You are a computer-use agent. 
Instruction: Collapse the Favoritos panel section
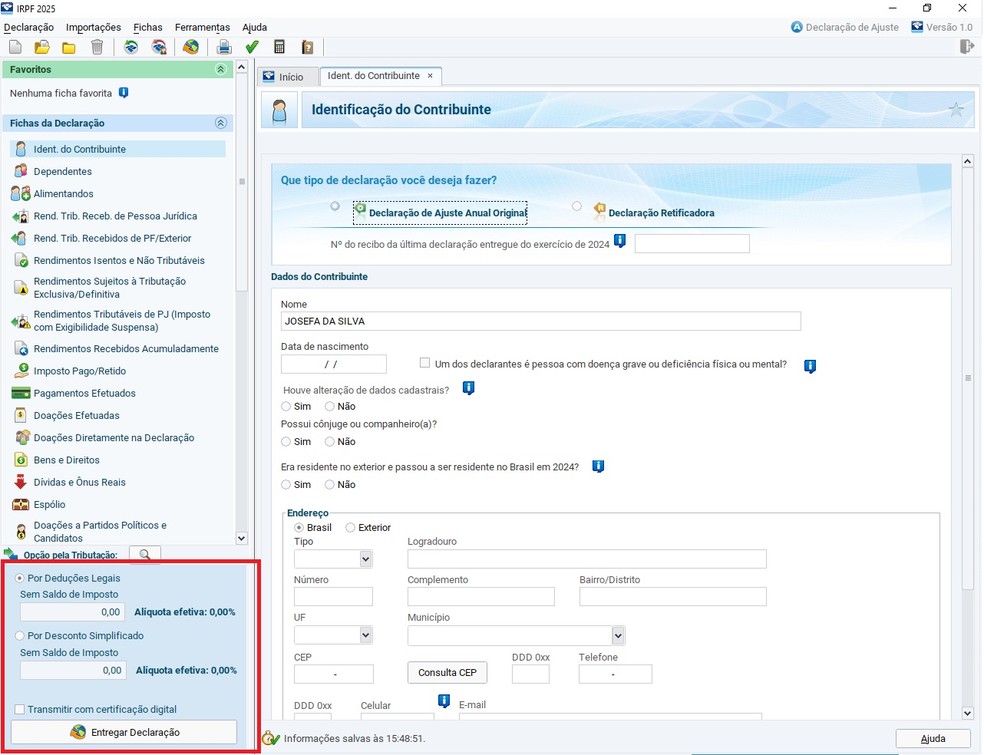pyautogui.click(x=220, y=70)
